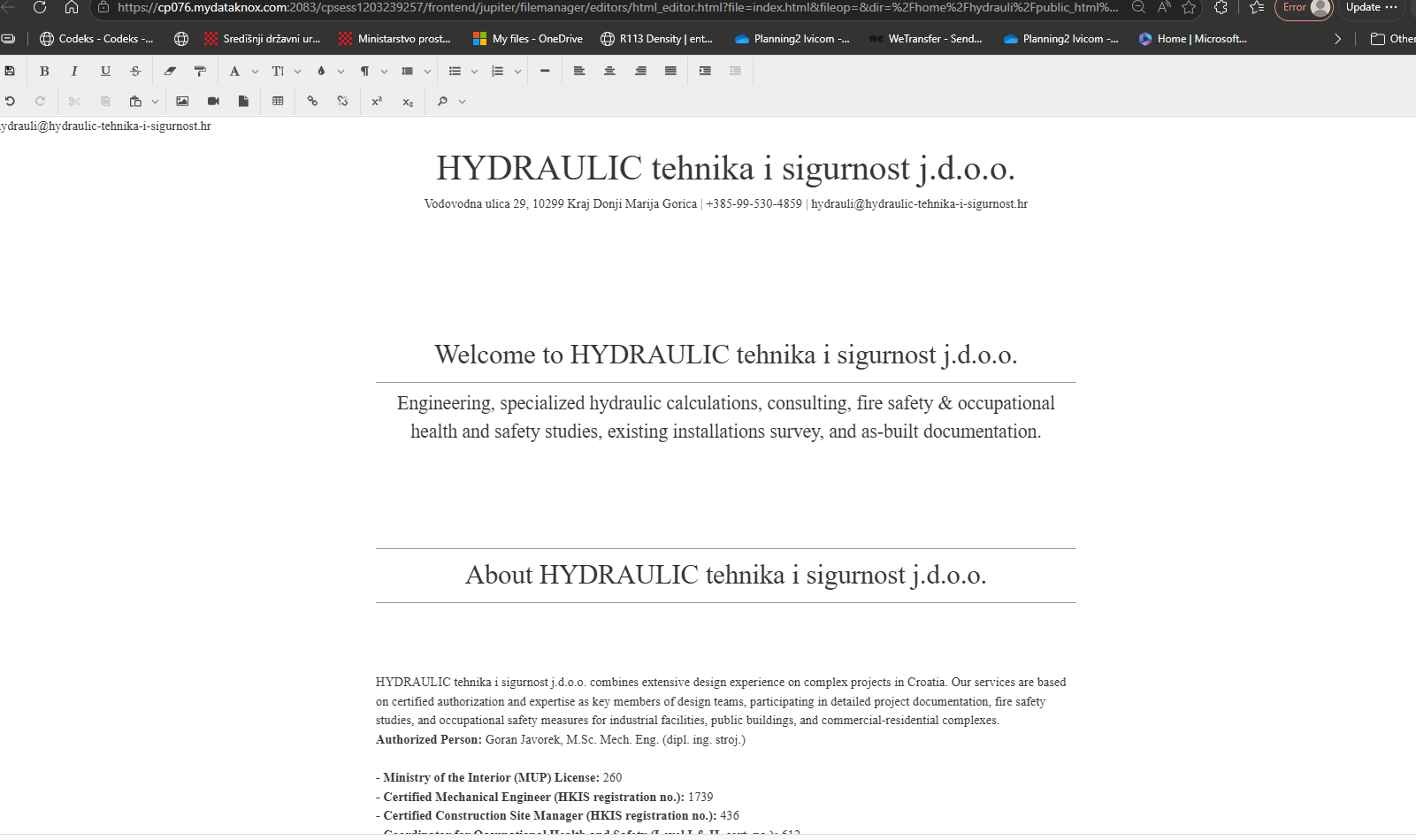Screen dimensions: 1416x840
Task: Clear formatting with the eraser icon
Action: click(x=170, y=71)
